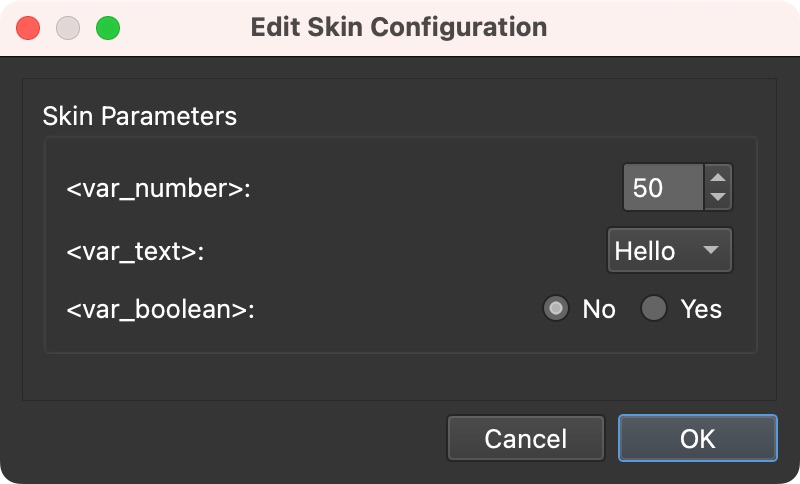The height and width of the screenshot is (484, 800).
Task: Click the Yes option text label
Action: [701, 309]
